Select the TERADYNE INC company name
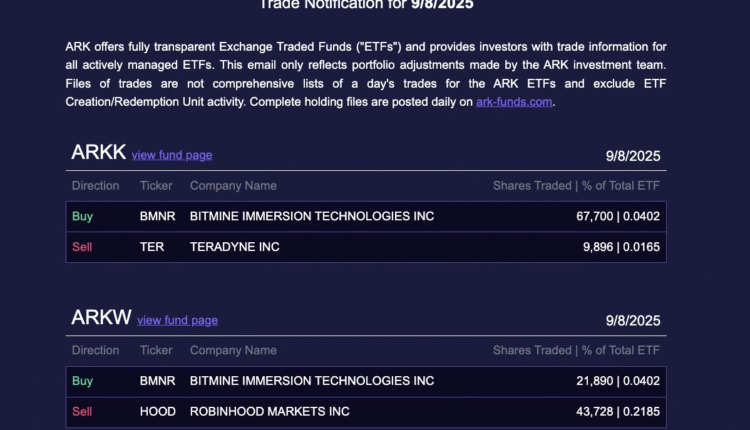This screenshot has height=430, width=750. pyautogui.click(x=235, y=246)
